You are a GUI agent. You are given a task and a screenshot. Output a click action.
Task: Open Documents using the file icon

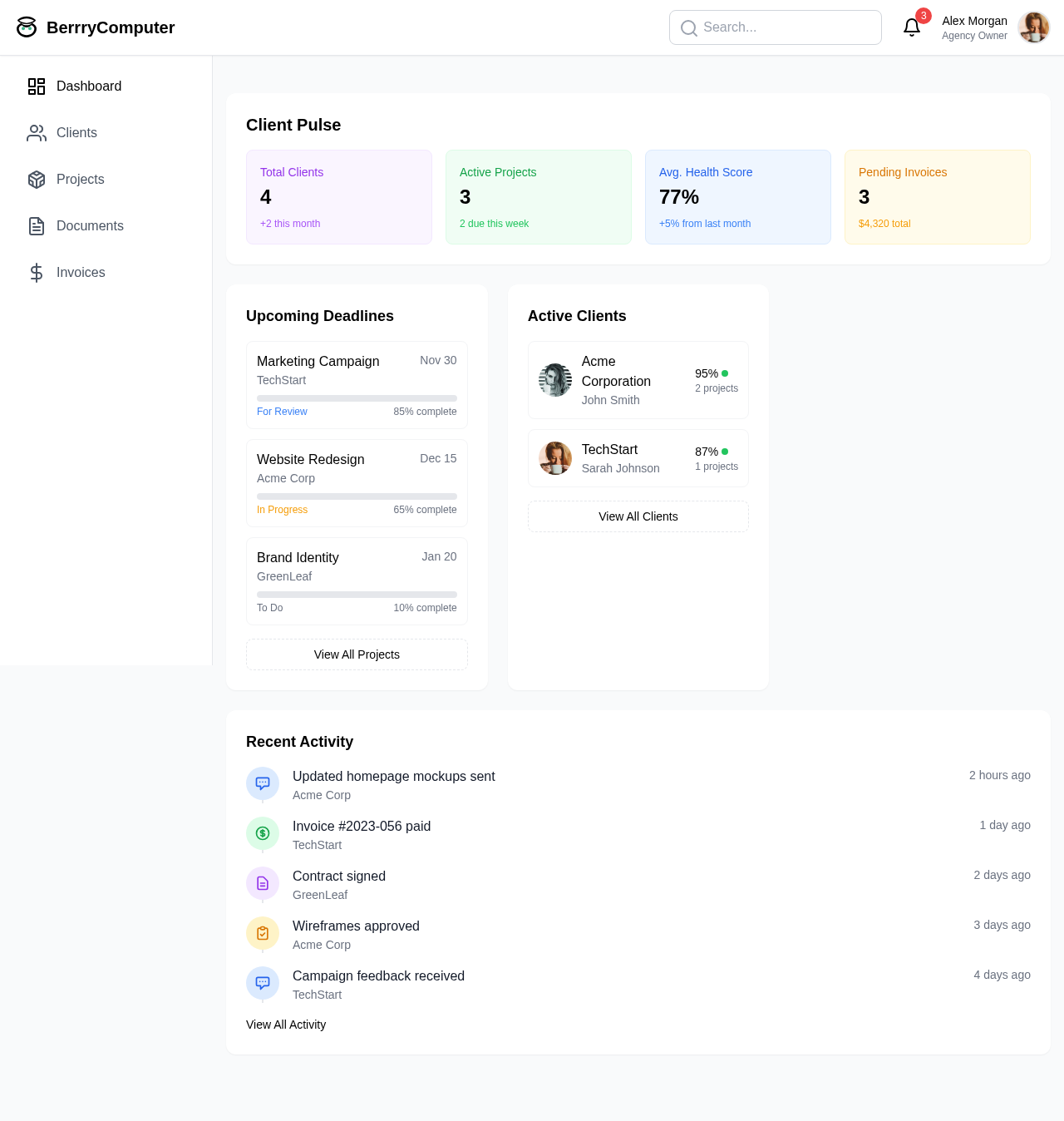(x=36, y=225)
